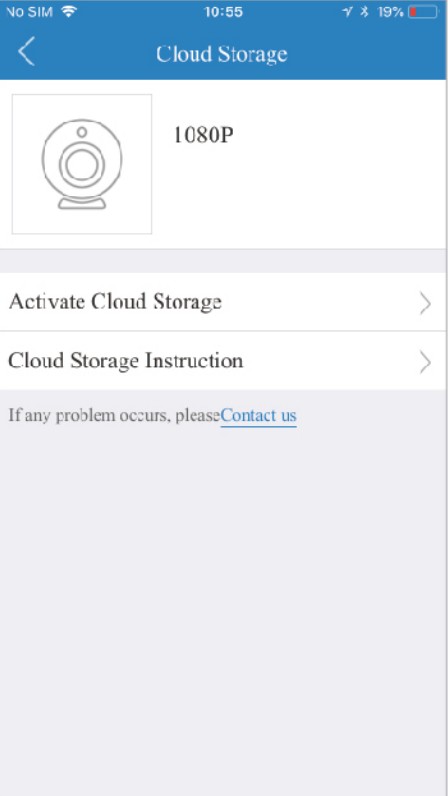The image size is (448, 796).
Task: Select the camera device thumbnail image
Action: 82,164
